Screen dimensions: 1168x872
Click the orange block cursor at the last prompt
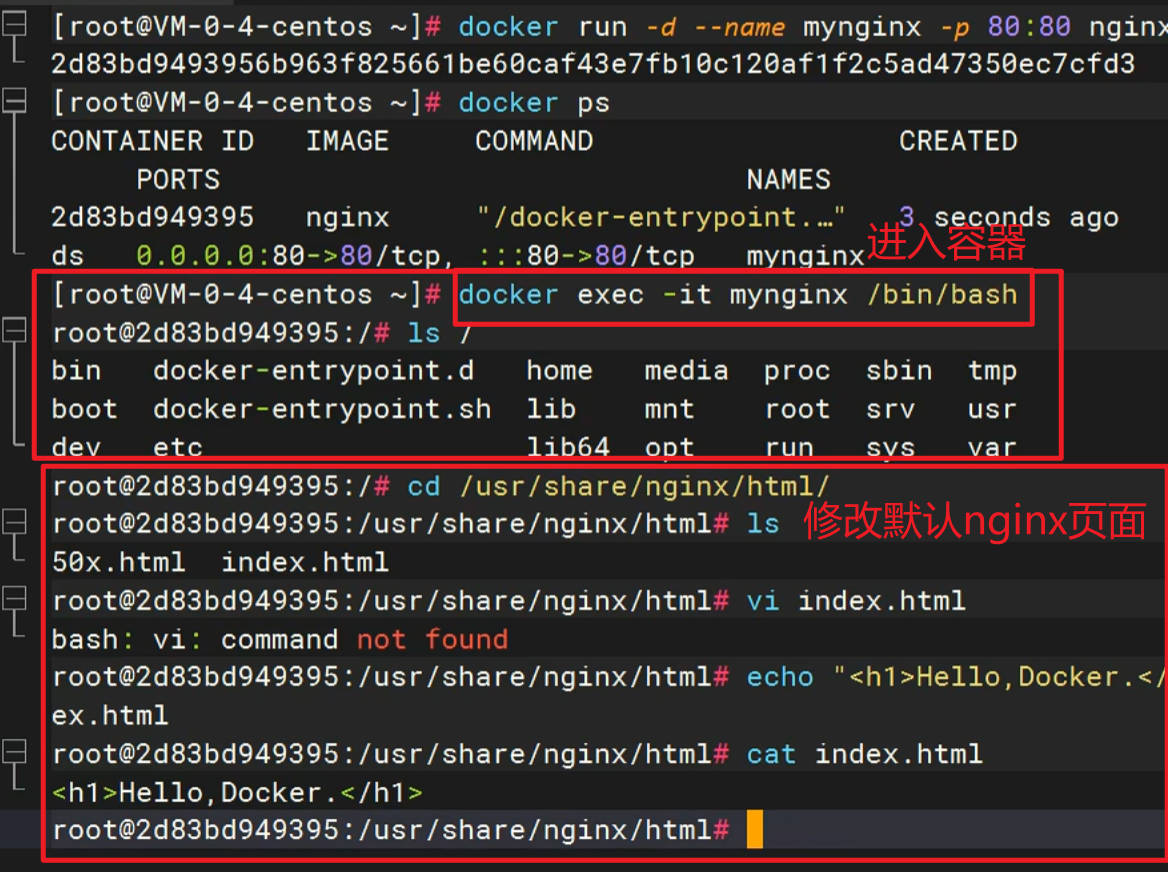click(x=755, y=830)
